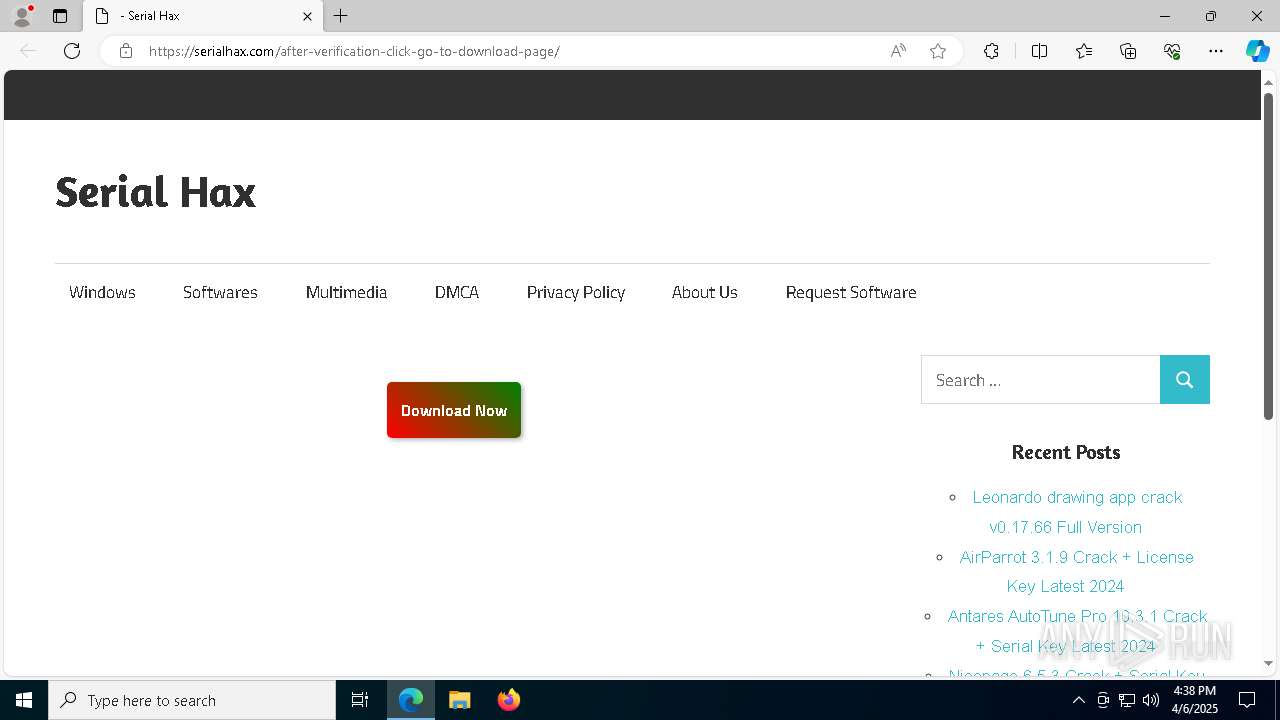
Task: Click the search magnifier button
Action: (x=1185, y=380)
